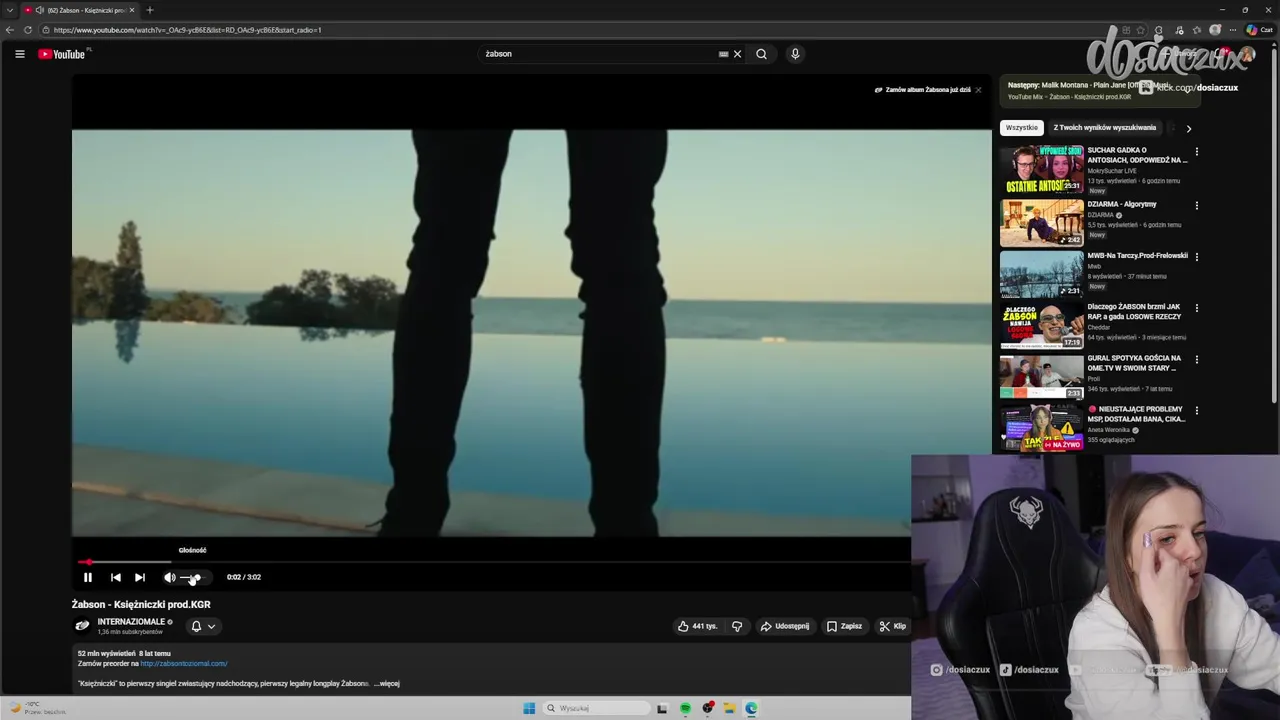Run search with the magnifier button
This screenshot has height=720, width=1280.
761,54
